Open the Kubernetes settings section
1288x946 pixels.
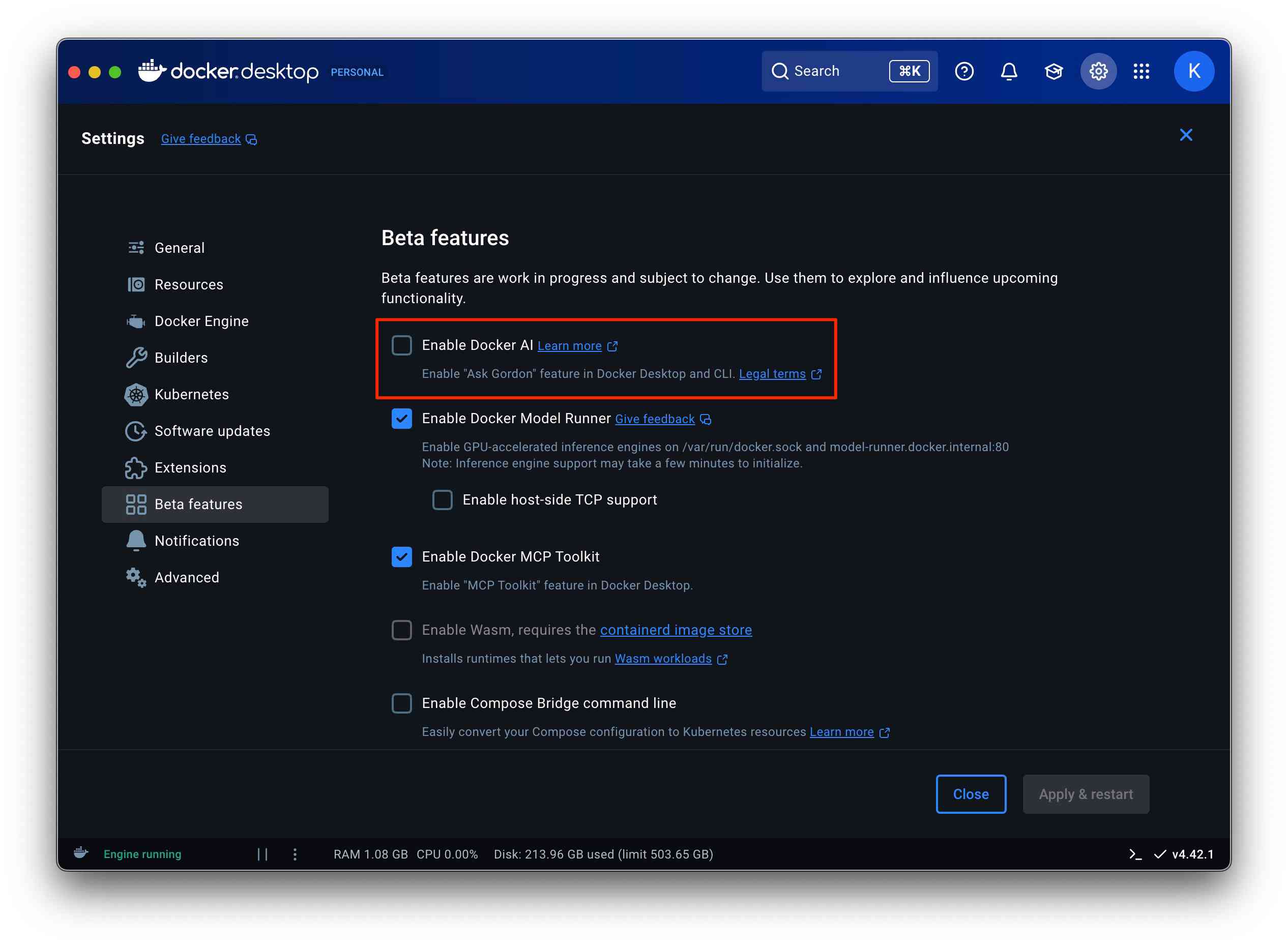click(x=191, y=395)
